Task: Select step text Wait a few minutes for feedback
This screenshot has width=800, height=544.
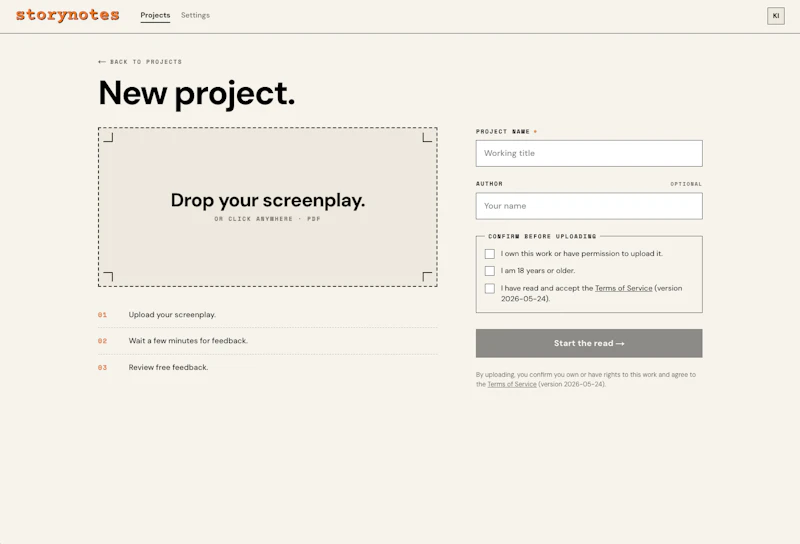Action: tap(188, 341)
